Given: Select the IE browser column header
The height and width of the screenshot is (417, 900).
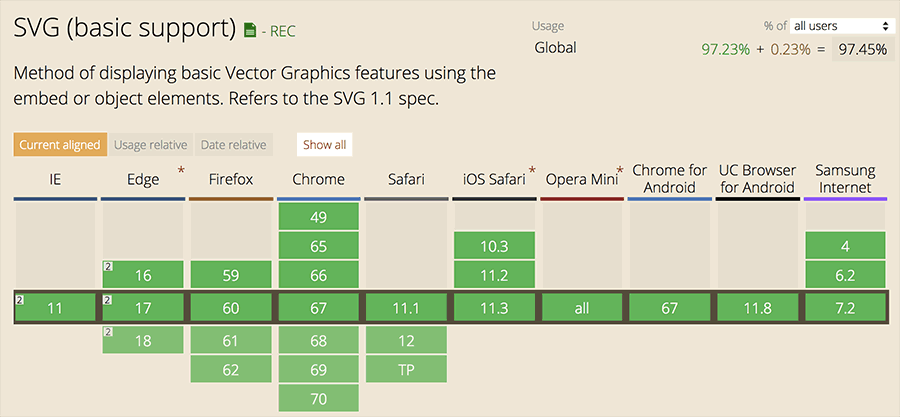Looking at the screenshot, I should coord(55,180).
